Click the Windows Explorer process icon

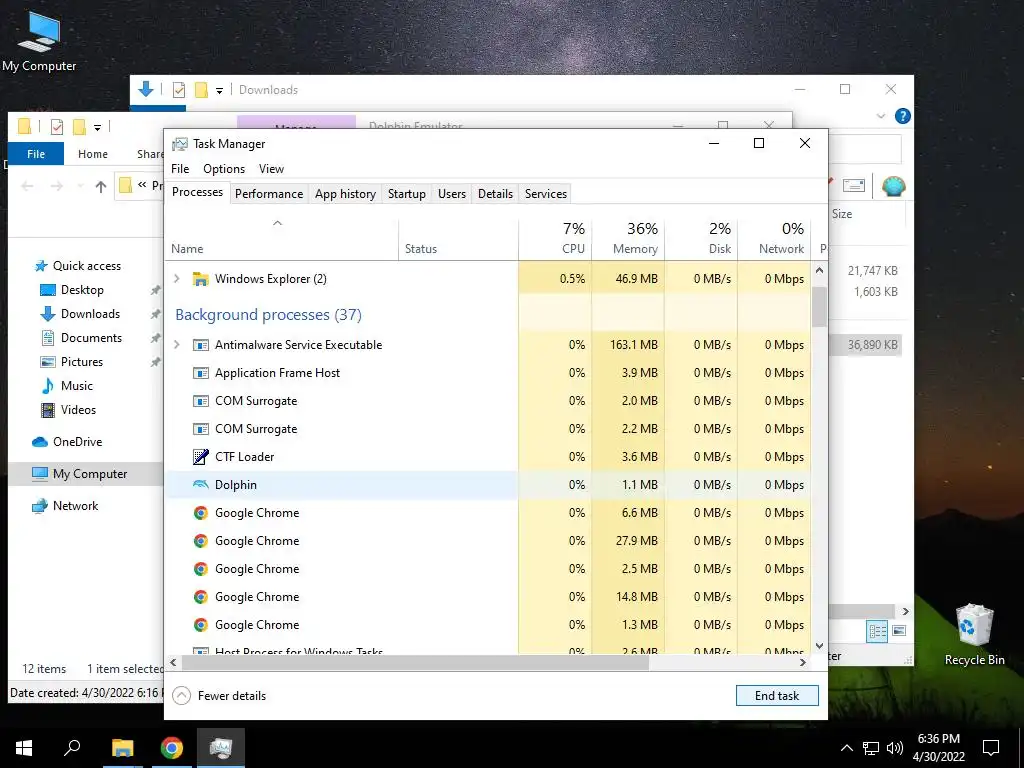pyautogui.click(x=200, y=279)
